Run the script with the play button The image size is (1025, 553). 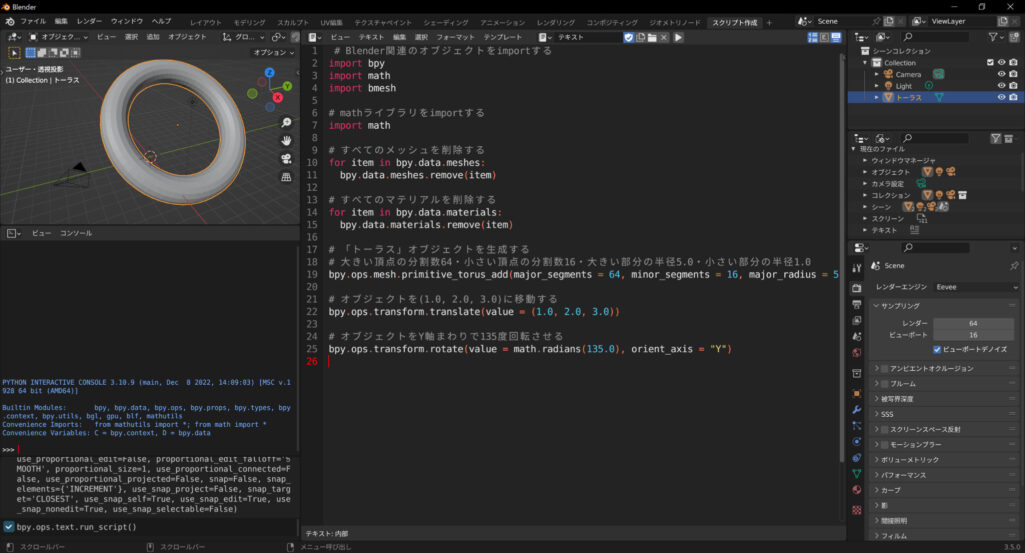[678, 37]
